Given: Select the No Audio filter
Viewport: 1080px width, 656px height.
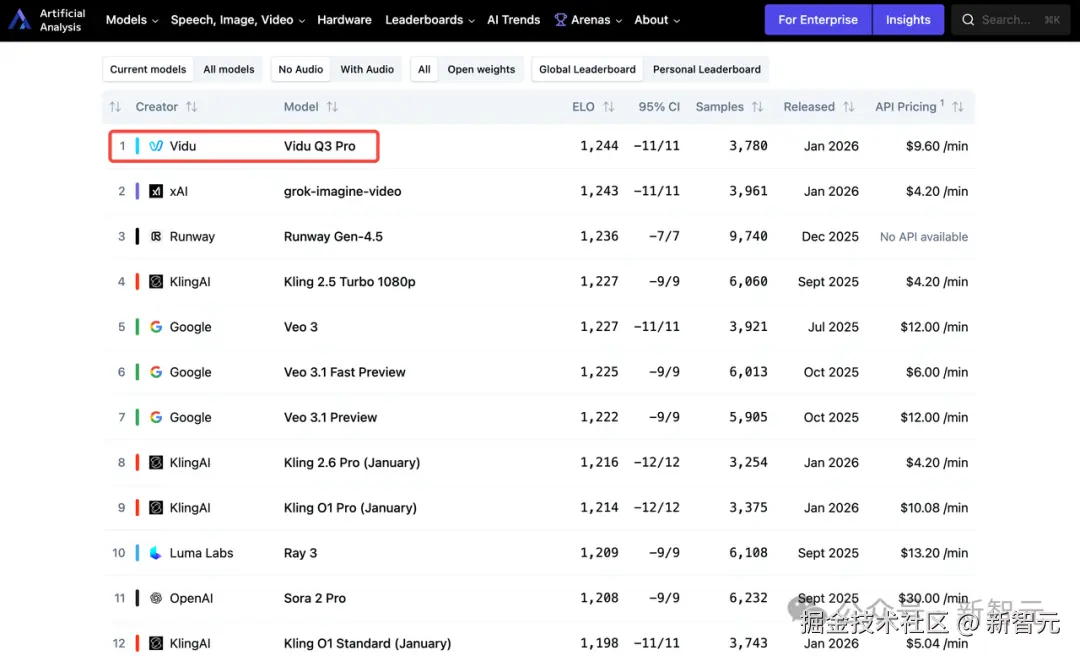Looking at the screenshot, I should (x=300, y=70).
